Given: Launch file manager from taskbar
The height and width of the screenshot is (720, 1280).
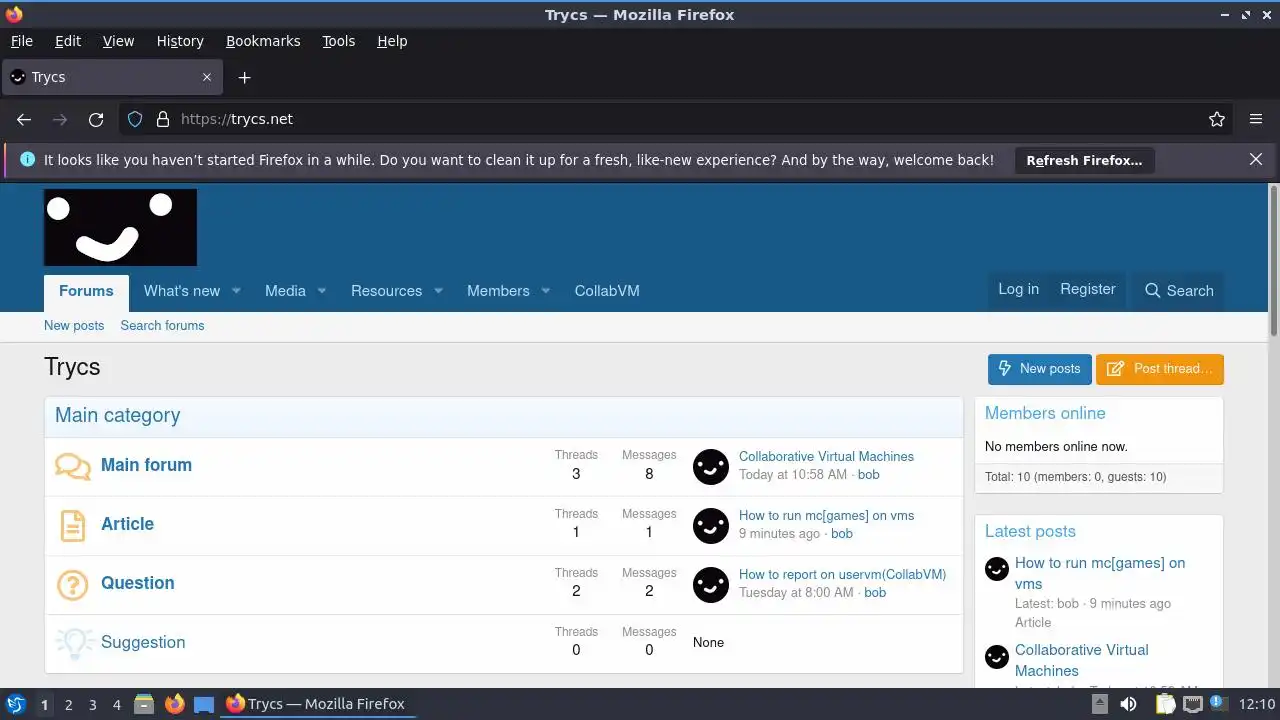Looking at the screenshot, I should pos(144,704).
